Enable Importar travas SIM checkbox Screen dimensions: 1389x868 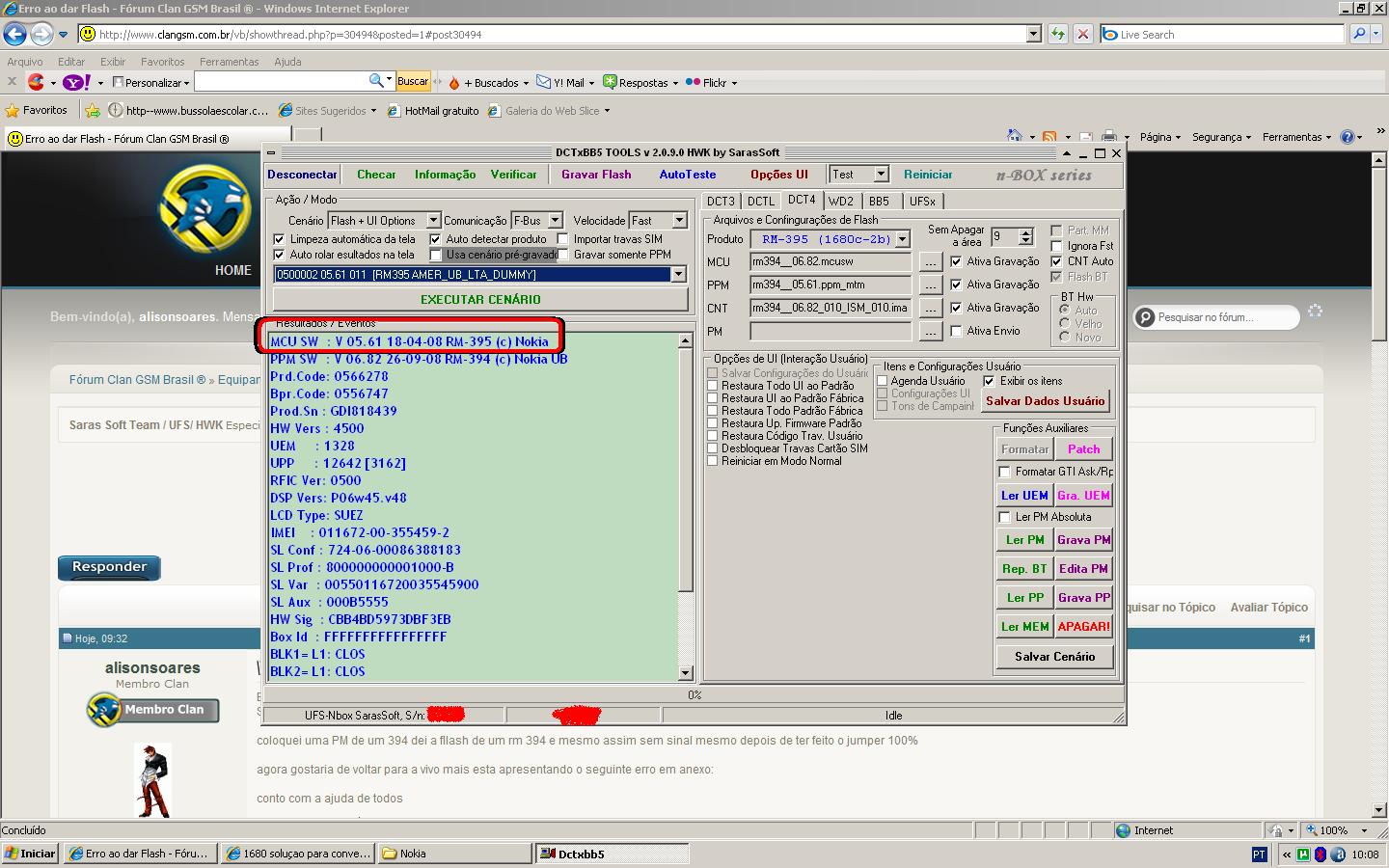click(x=563, y=239)
